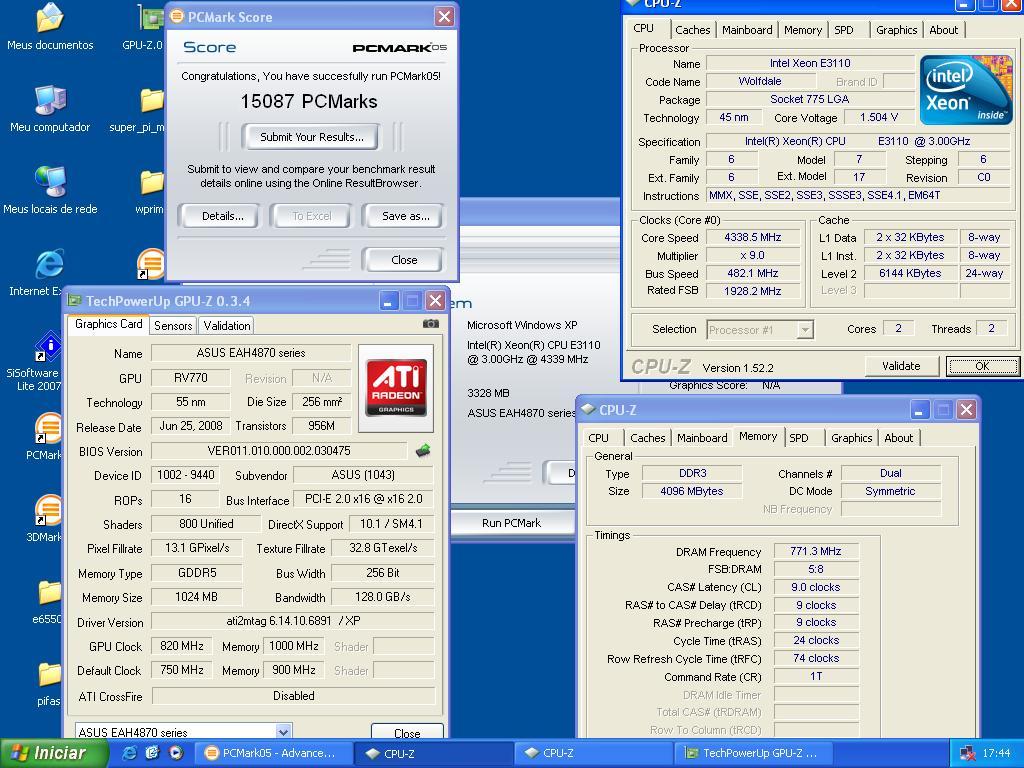The height and width of the screenshot is (768, 1024).
Task: Open Graphics tab in lower CPU-Z window
Action: click(x=852, y=438)
